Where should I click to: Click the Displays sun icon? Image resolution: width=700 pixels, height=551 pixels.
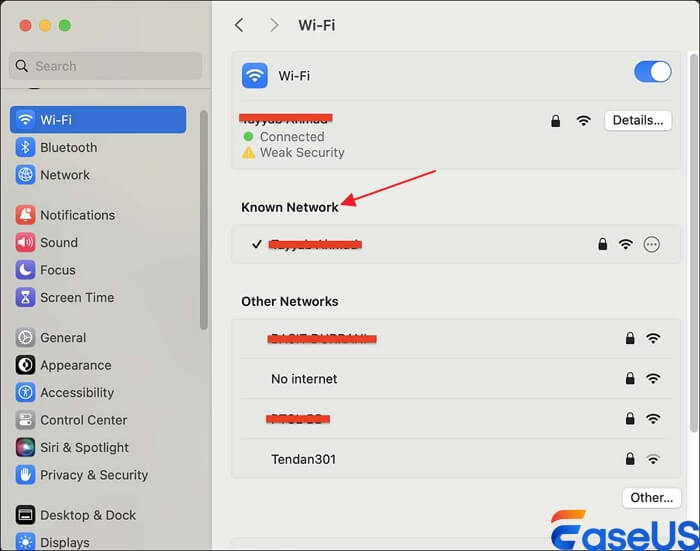pyautogui.click(x=25, y=542)
